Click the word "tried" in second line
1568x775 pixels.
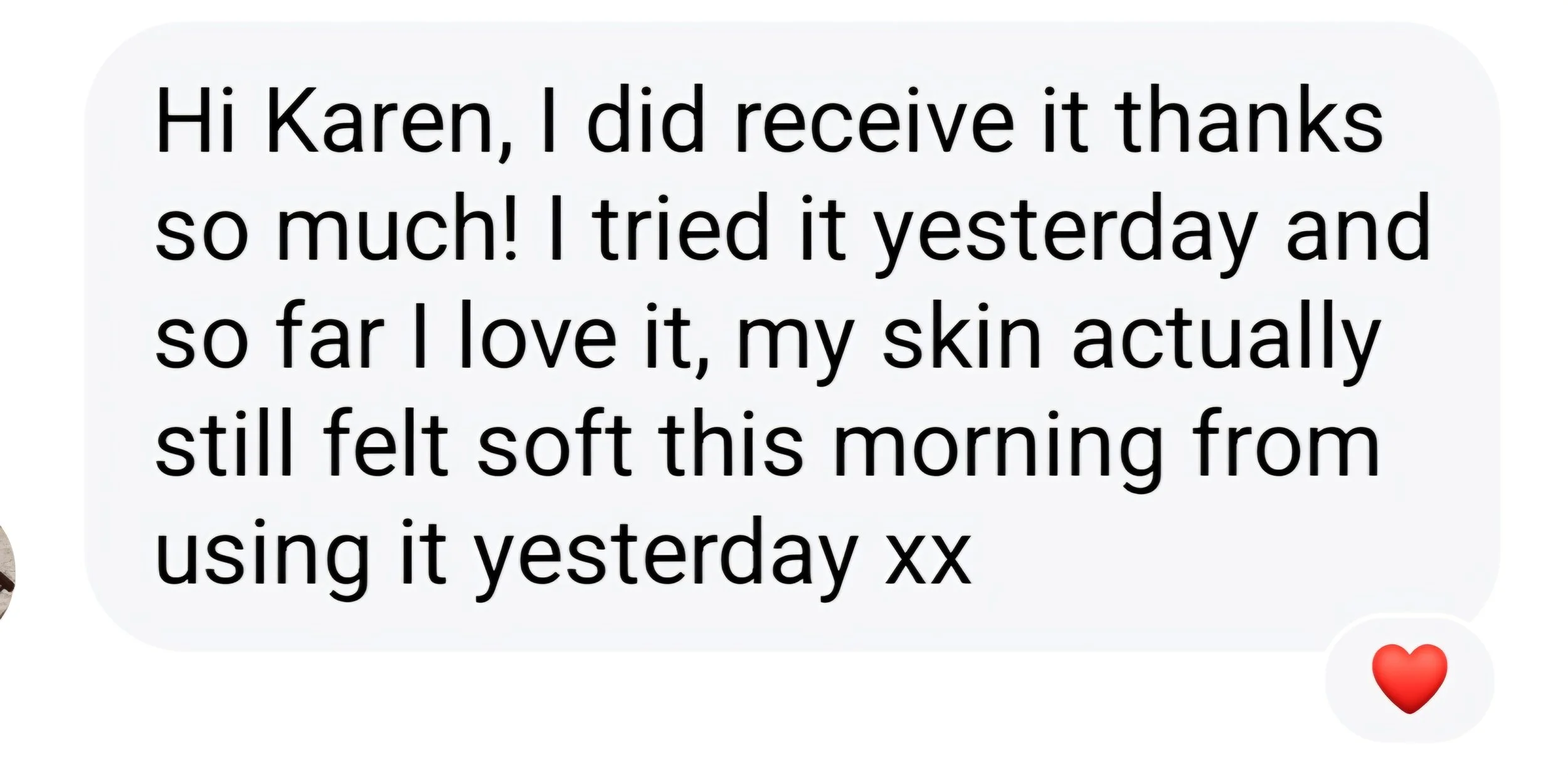tap(683, 227)
